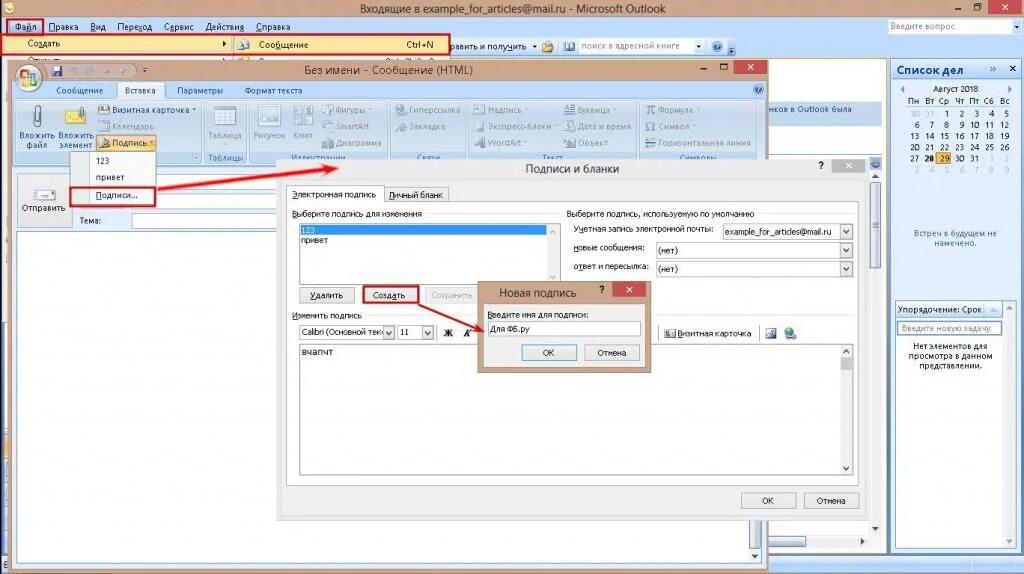This screenshot has height=574, width=1024.
Task: Open the font size 11 dropdown
Action: (x=427, y=333)
